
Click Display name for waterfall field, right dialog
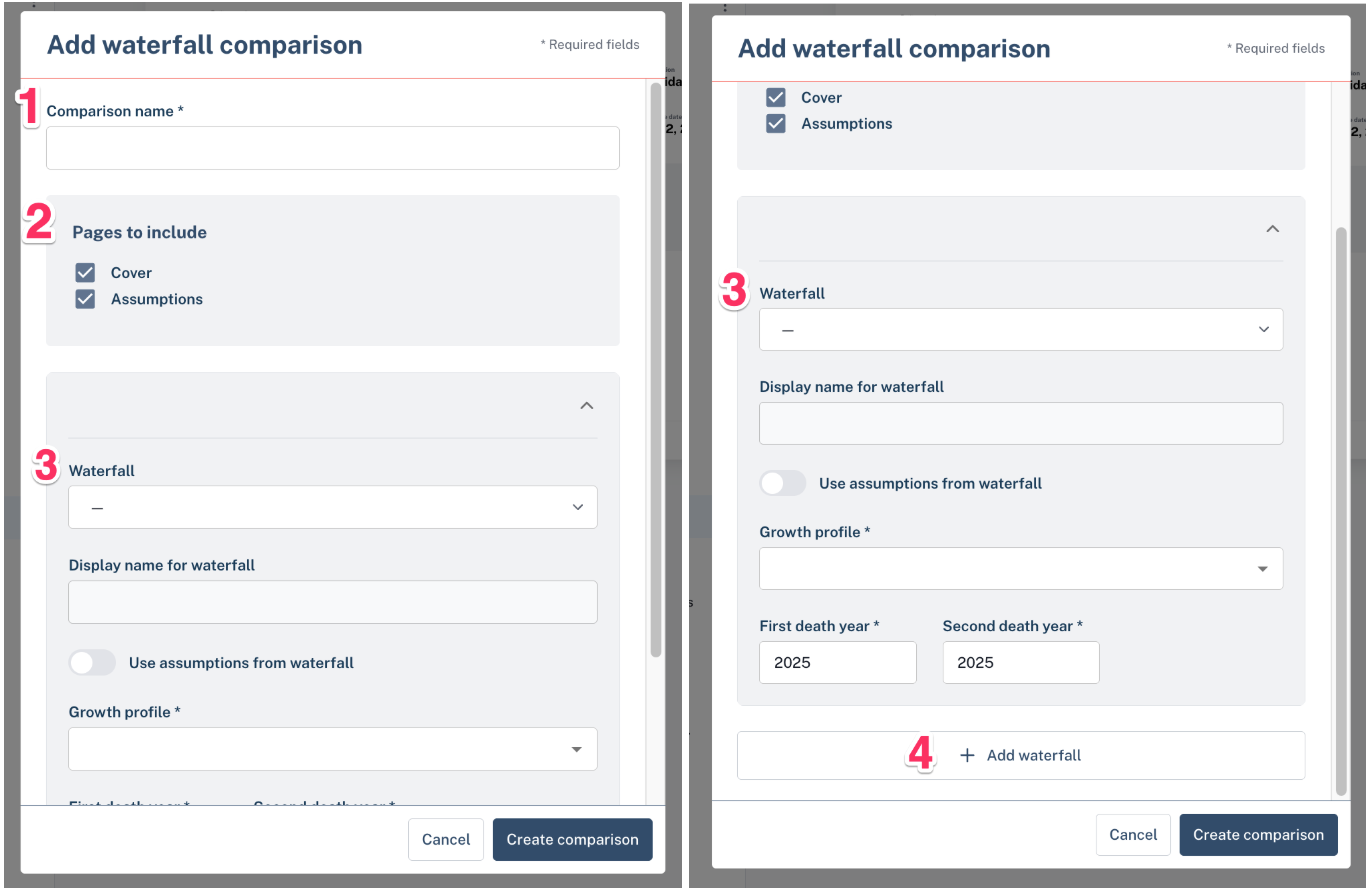(1021, 424)
